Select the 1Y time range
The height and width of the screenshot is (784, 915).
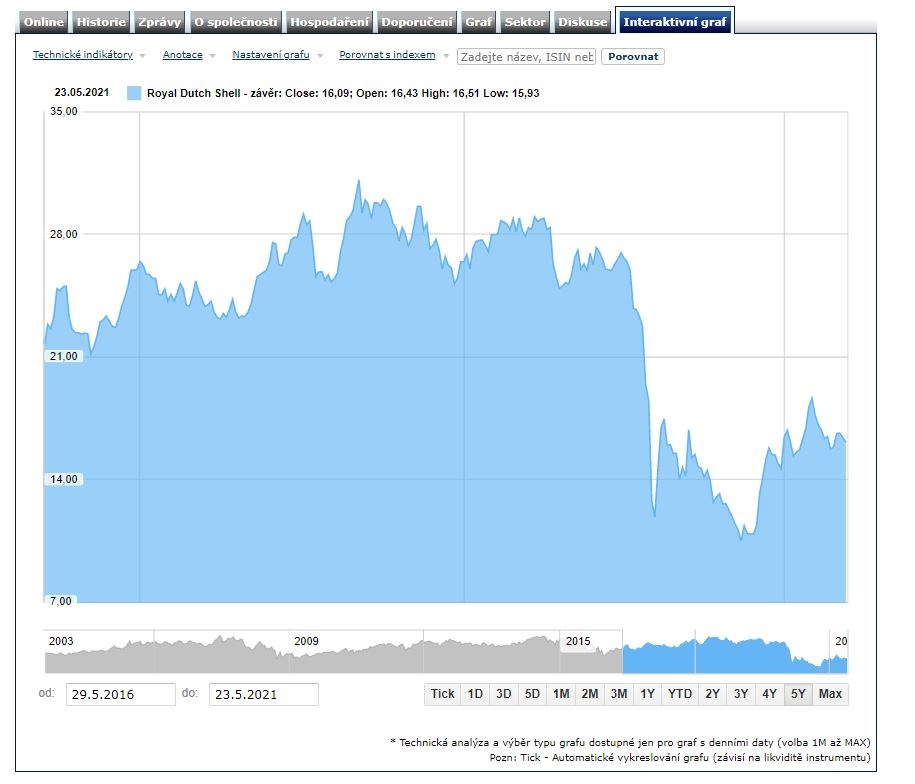coord(648,694)
